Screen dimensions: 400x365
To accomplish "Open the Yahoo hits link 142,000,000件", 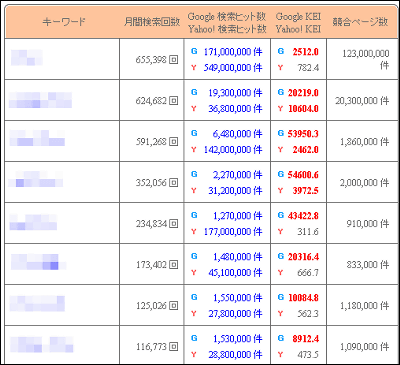I will 233,150.
